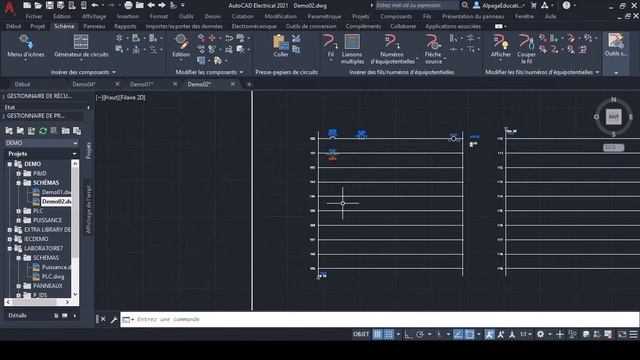
Task: Select PLC.dwg in LABORATOIRE7 tree
Action: click(53, 277)
